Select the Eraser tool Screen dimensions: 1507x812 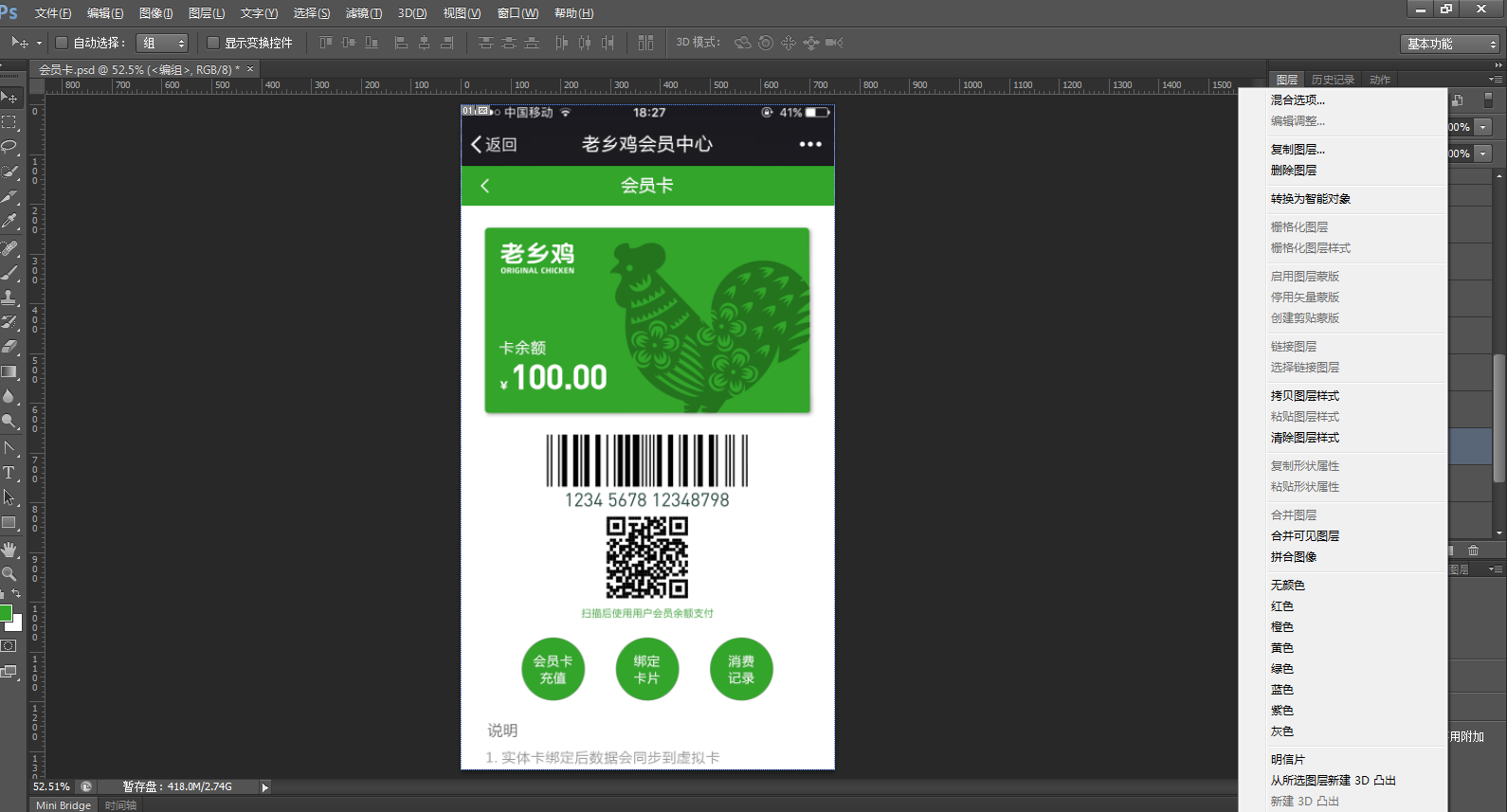(x=9, y=347)
